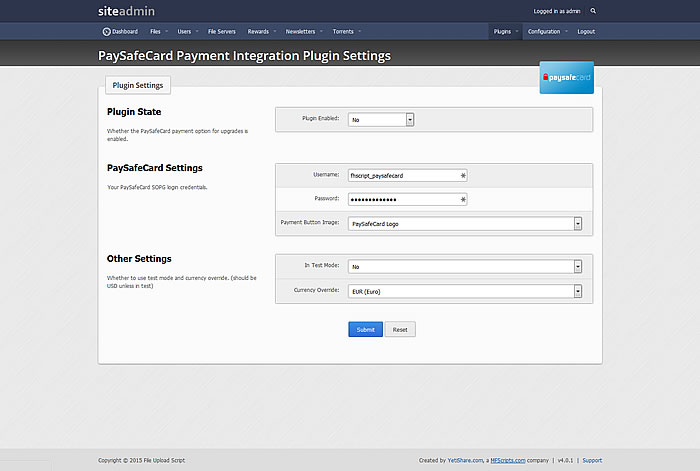Viewport: 700px width, 471px height.
Task: Click the Username input field
Action: 408,175
